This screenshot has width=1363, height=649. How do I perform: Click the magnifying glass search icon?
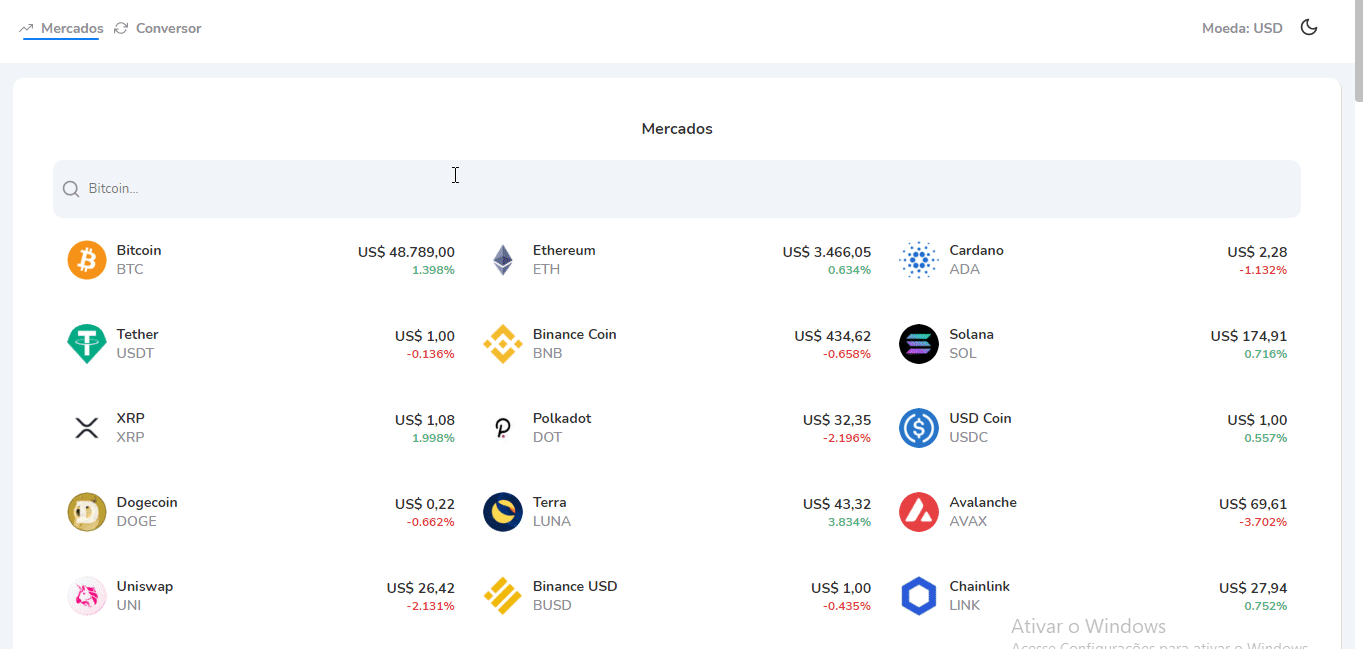tap(71, 189)
